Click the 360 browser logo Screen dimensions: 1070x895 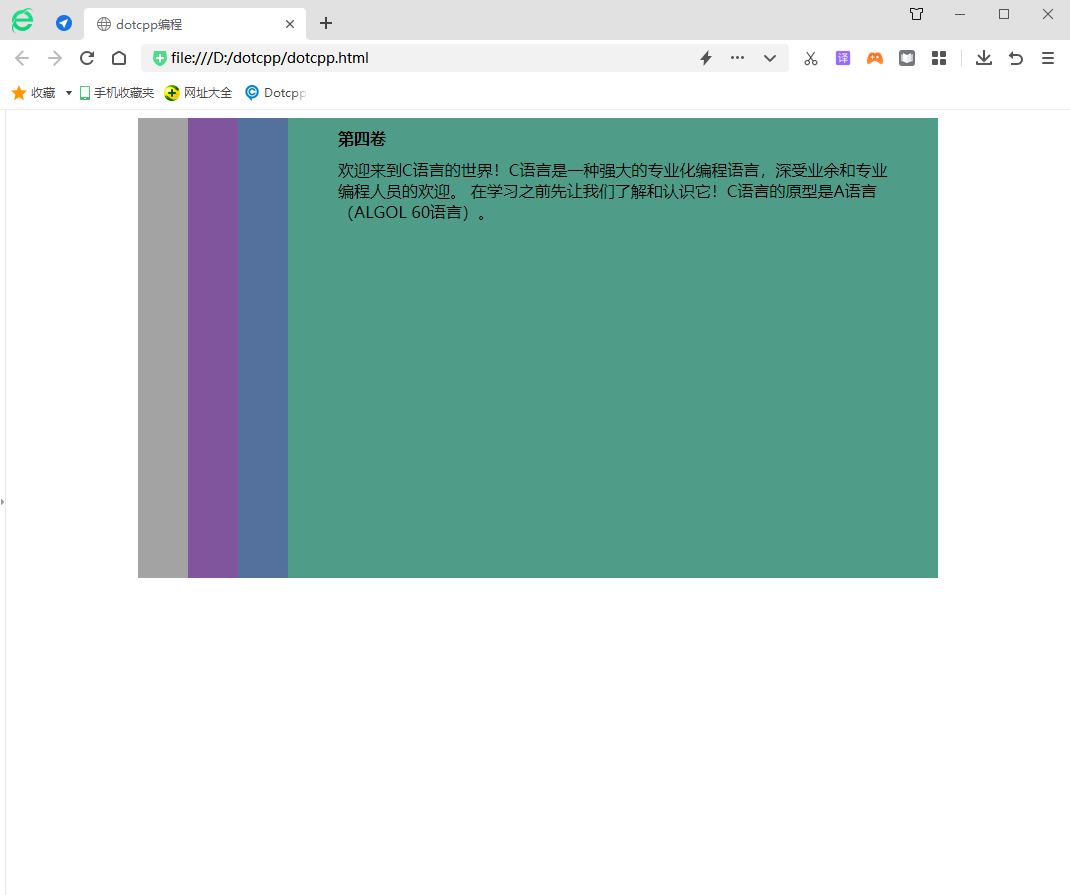pos(22,20)
